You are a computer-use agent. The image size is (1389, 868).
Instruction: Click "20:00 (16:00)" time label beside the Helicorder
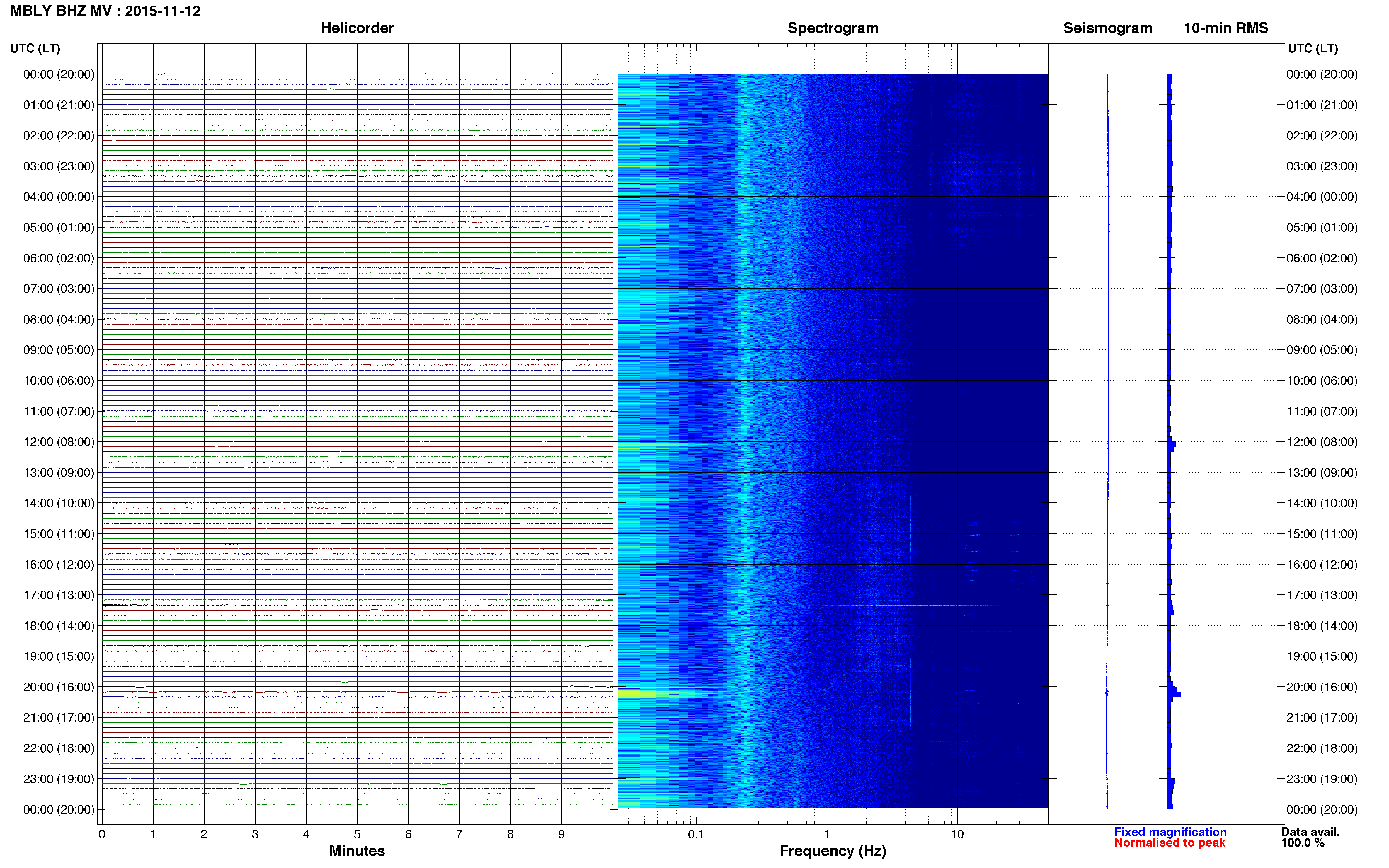click(59, 687)
